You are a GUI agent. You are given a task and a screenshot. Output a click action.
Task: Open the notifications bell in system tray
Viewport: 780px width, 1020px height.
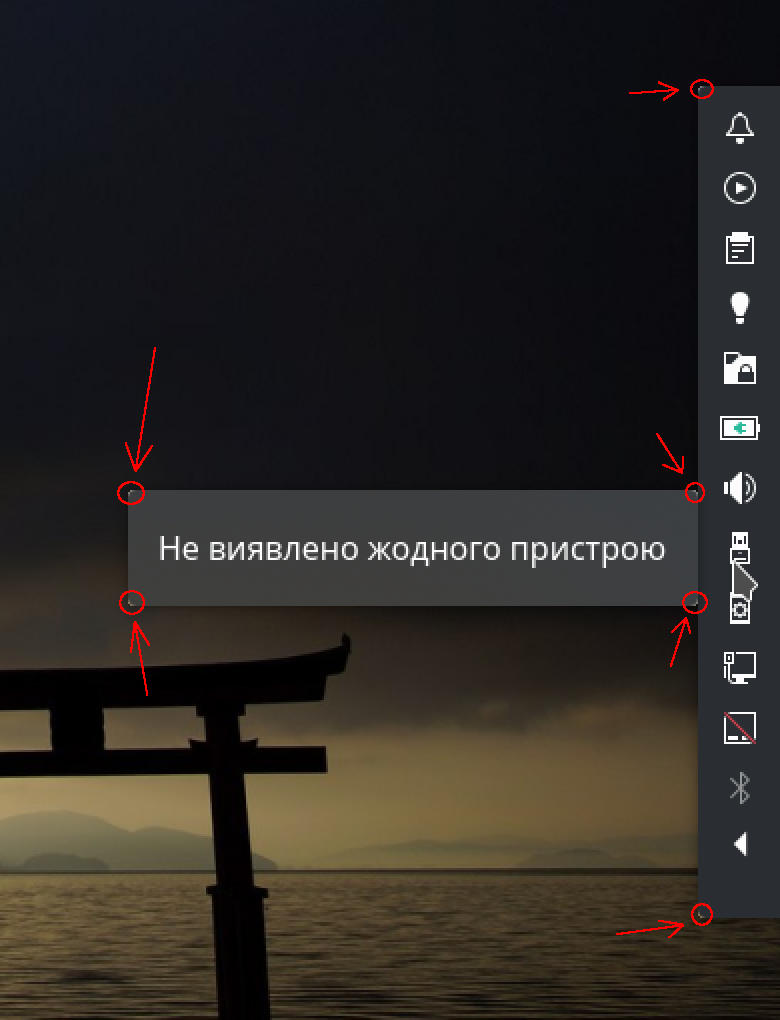740,128
